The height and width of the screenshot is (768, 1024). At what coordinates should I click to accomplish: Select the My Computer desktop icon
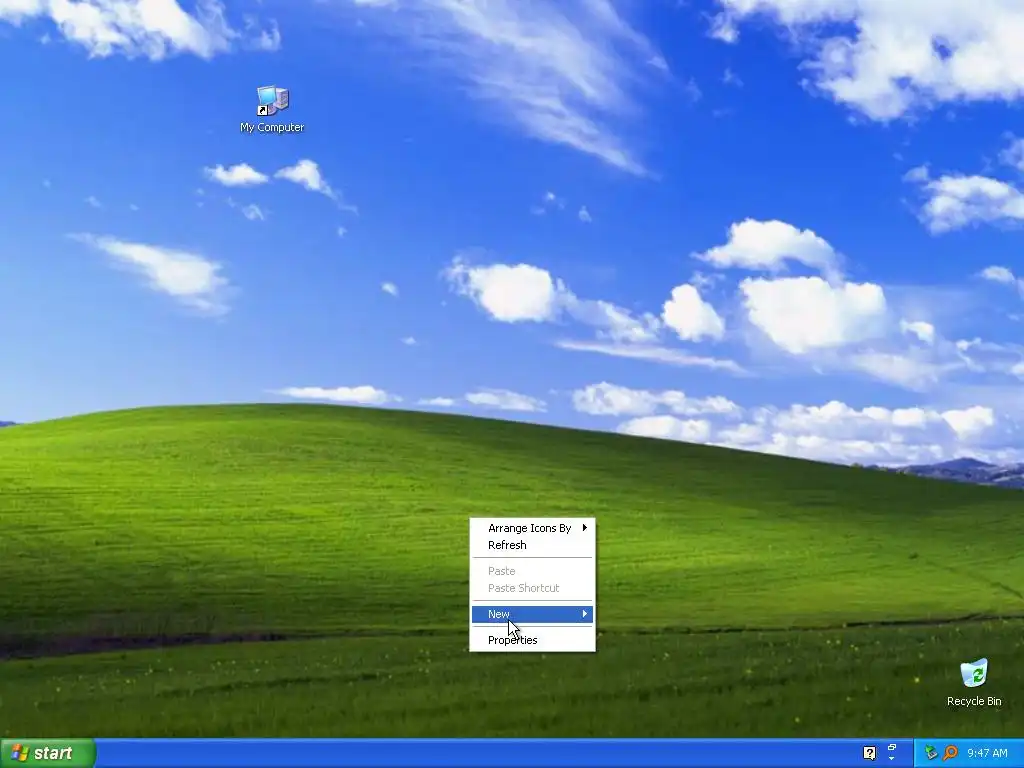(272, 102)
